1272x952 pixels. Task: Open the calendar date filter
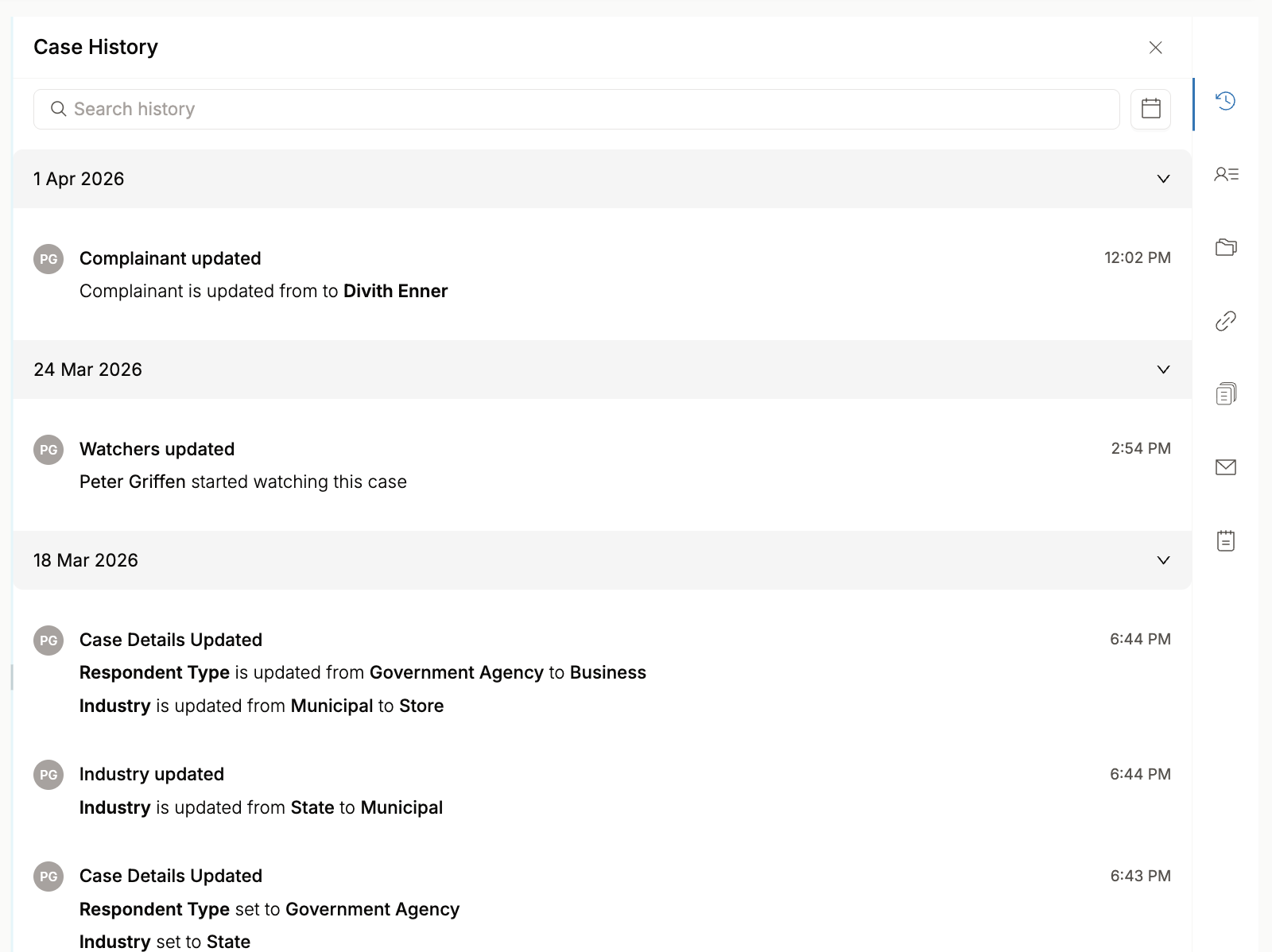pyautogui.click(x=1150, y=109)
